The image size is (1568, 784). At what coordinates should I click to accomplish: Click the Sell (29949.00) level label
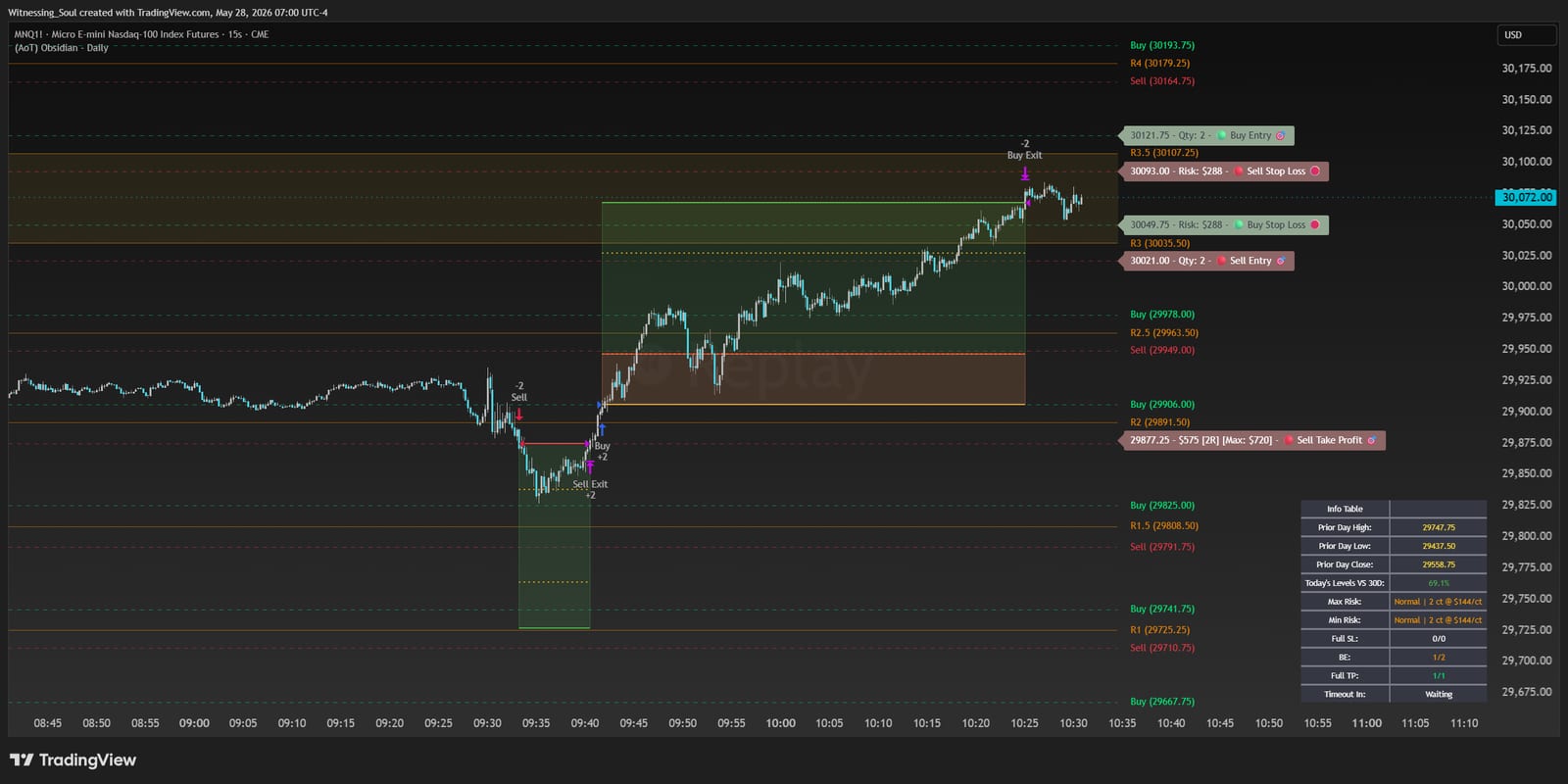pyautogui.click(x=1162, y=350)
